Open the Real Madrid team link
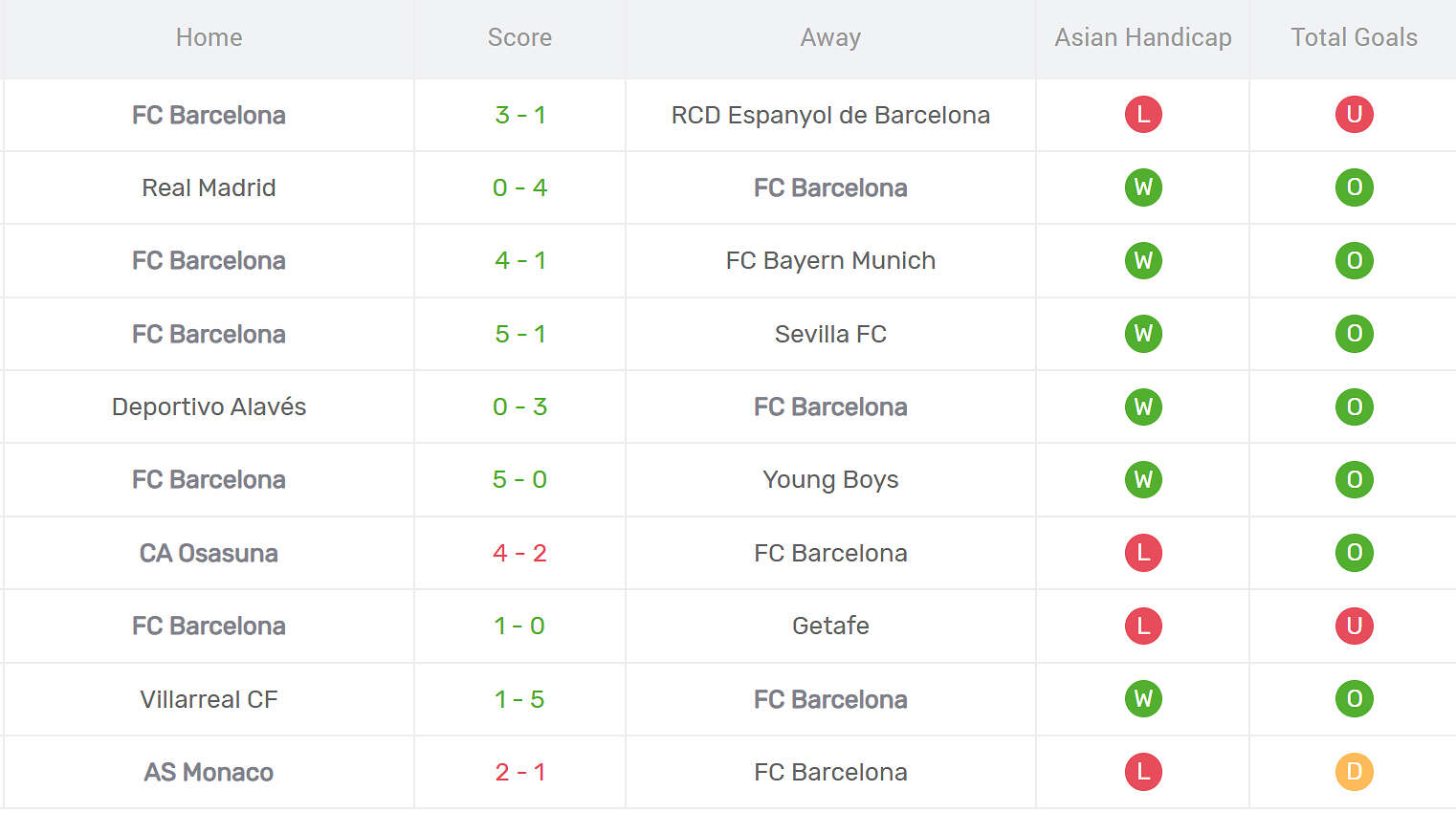This screenshot has height=813, width=1456. 209,187
